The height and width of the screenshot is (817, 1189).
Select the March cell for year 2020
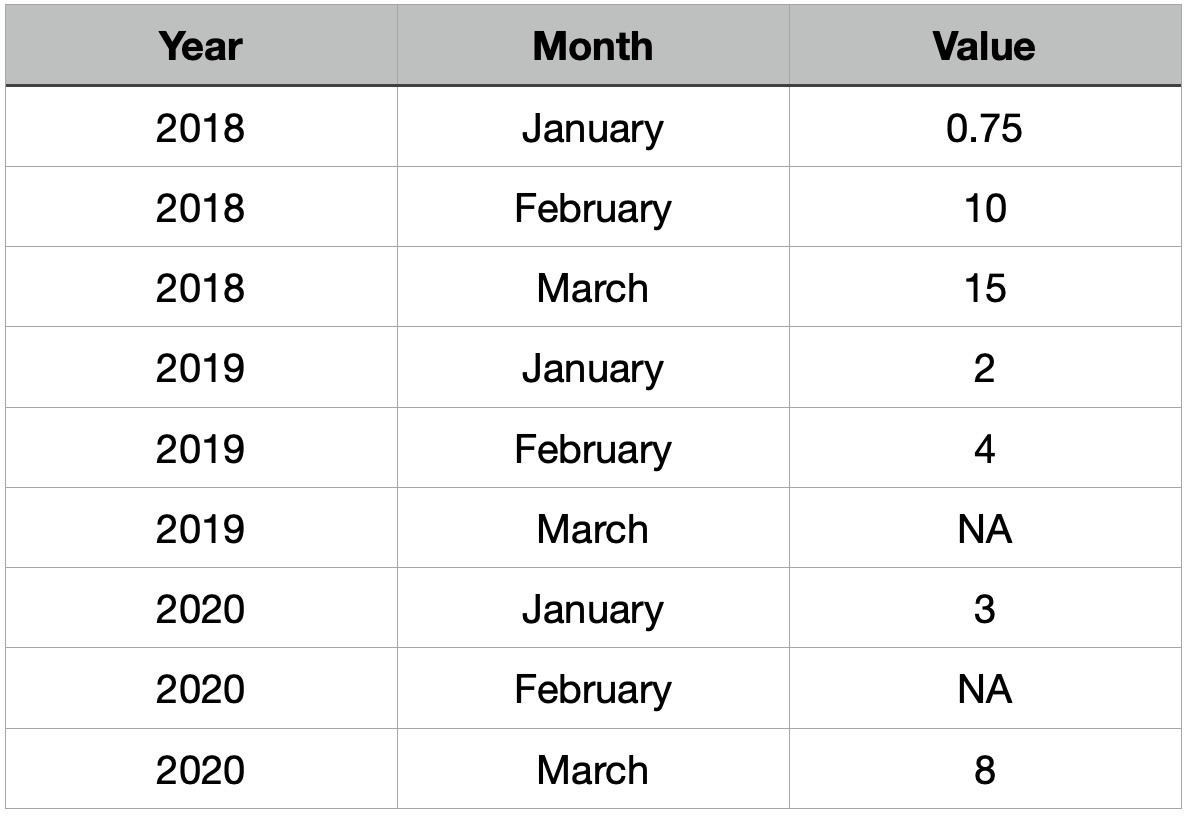[592, 770]
